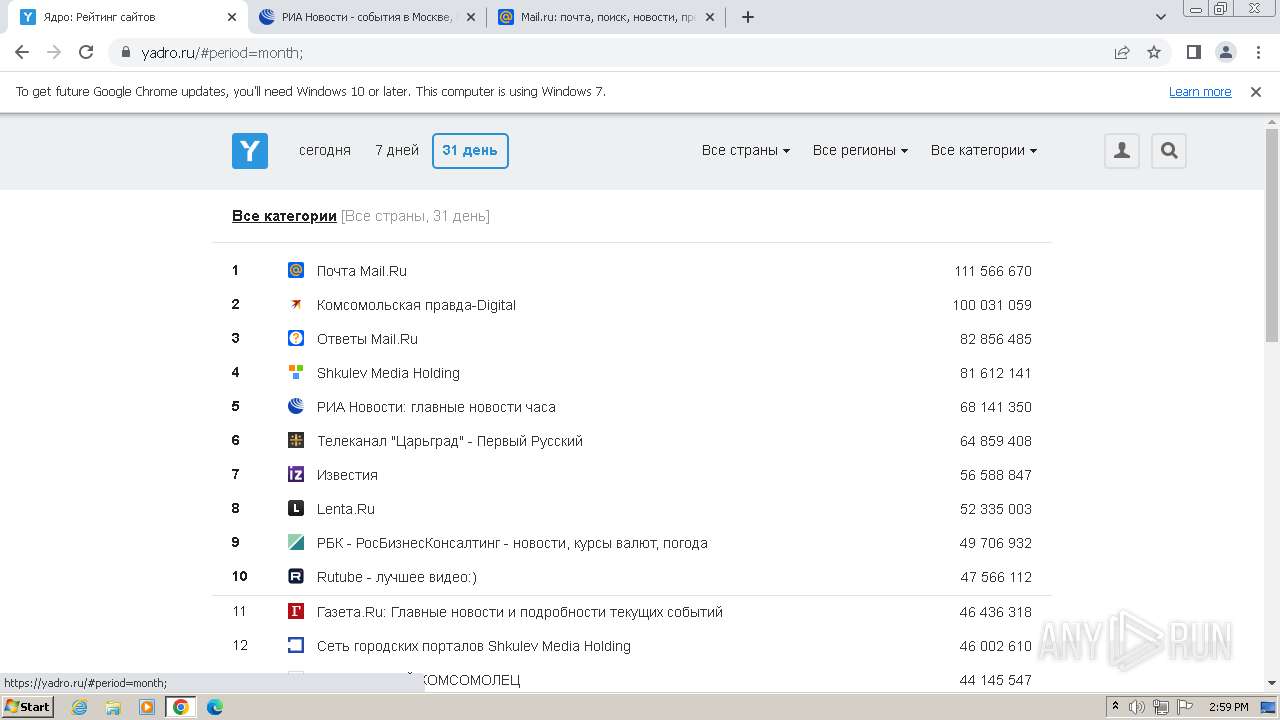Open the site search magnifier button
This screenshot has width=1280, height=720.
(1169, 151)
